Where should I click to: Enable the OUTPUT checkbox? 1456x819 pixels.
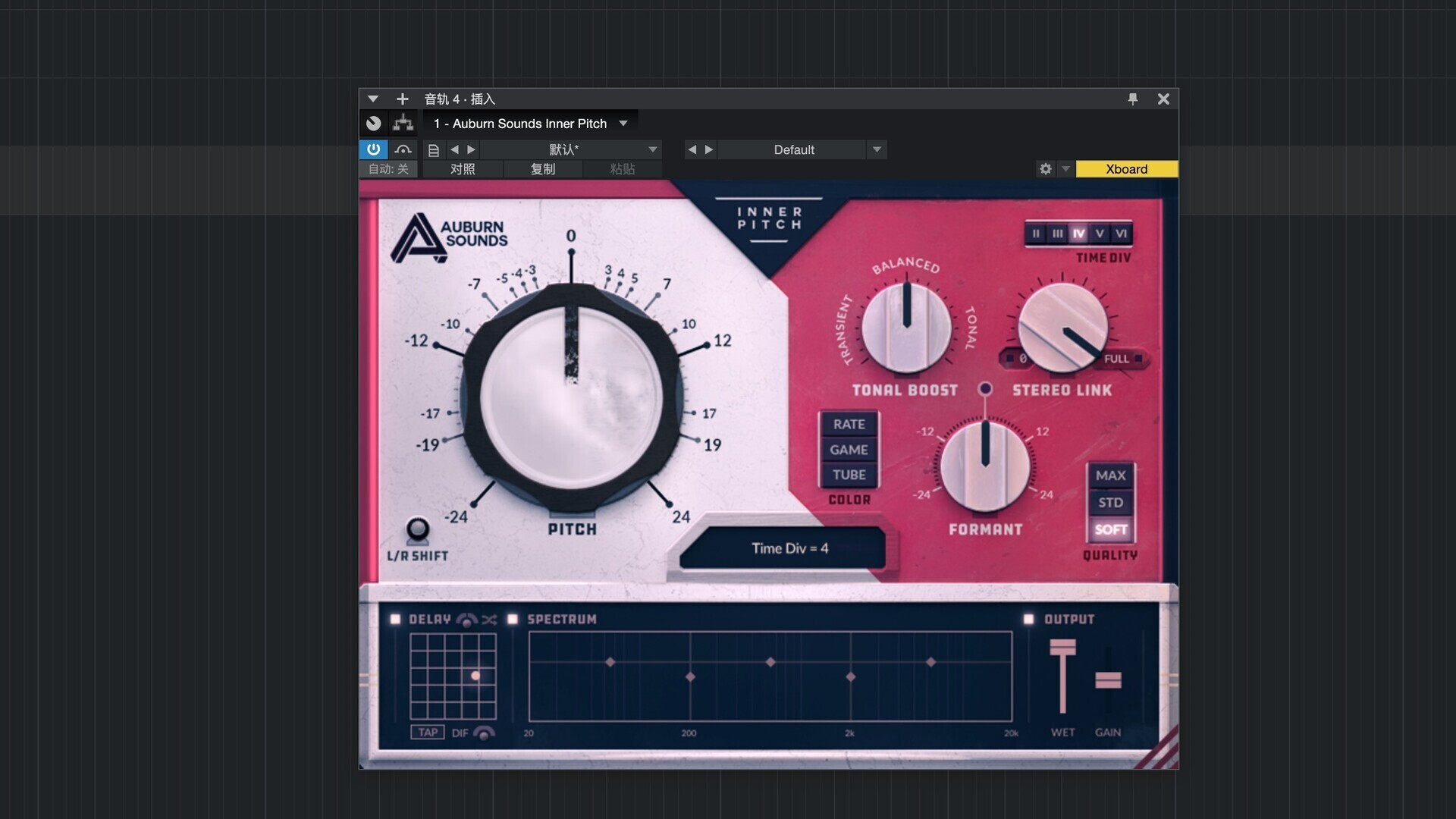tap(1028, 619)
